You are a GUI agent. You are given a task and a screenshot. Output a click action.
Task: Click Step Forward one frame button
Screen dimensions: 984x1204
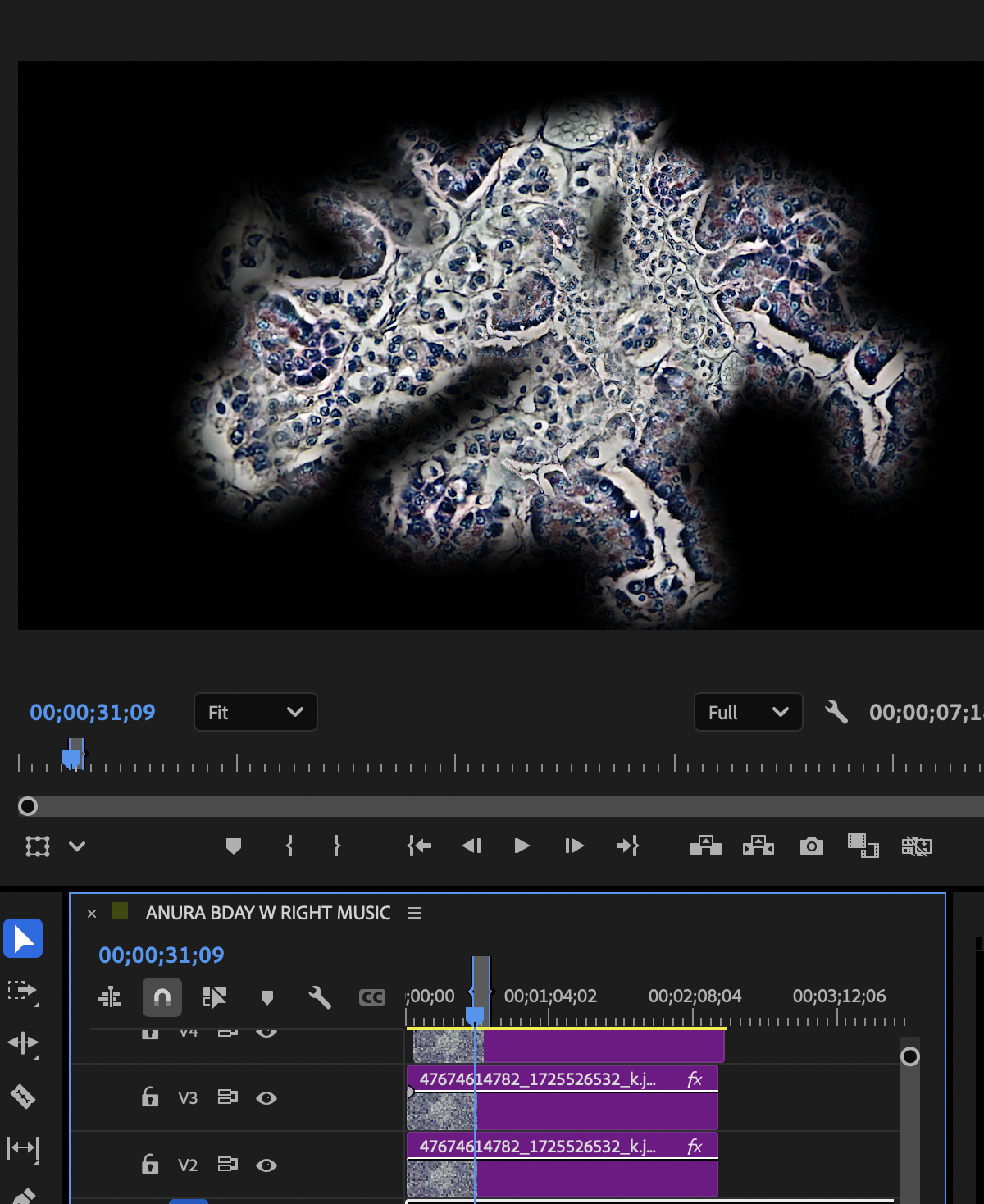click(x=574, y=846)
